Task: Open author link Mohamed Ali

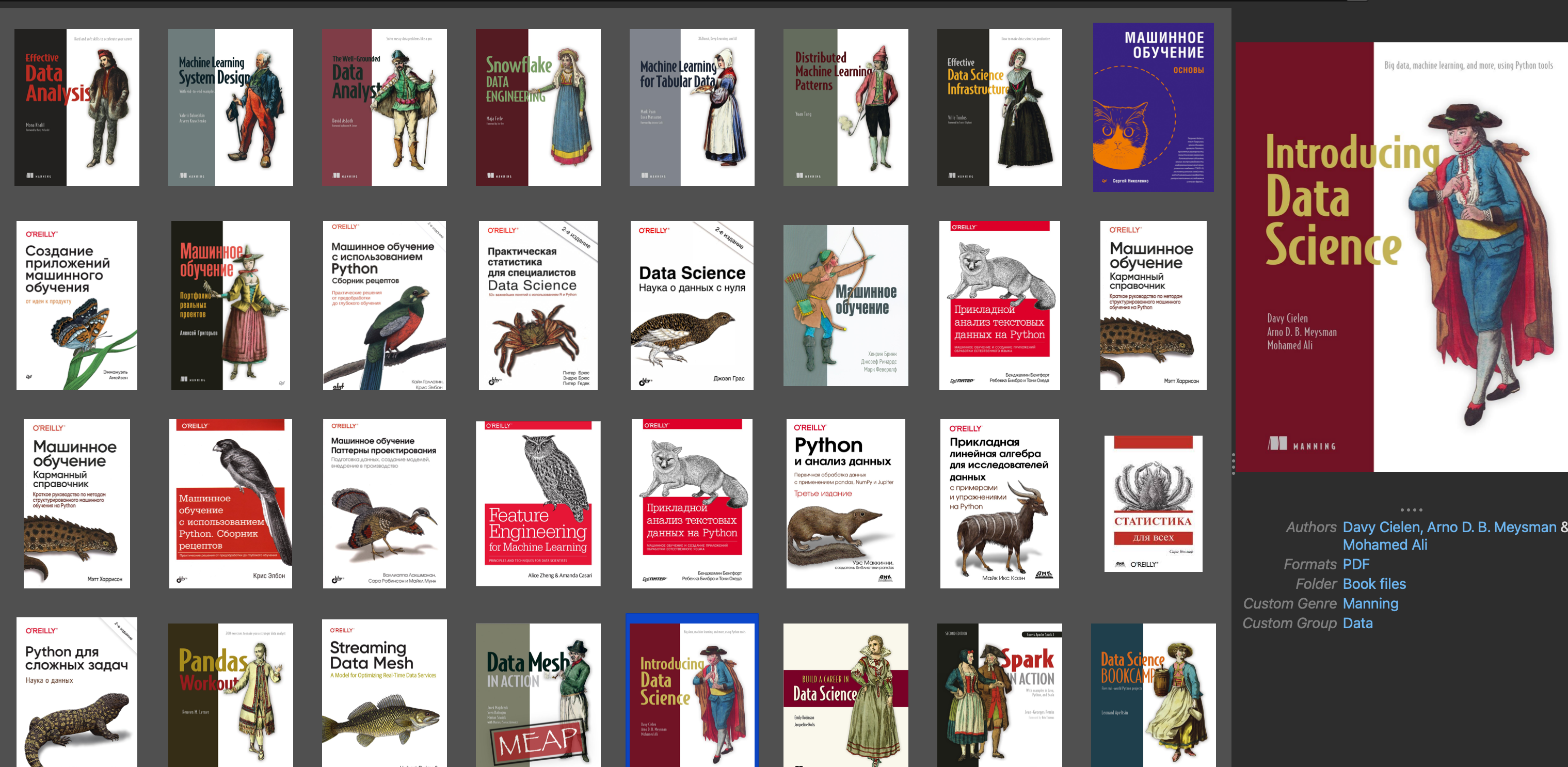Action: click(x=1385, y=545)
